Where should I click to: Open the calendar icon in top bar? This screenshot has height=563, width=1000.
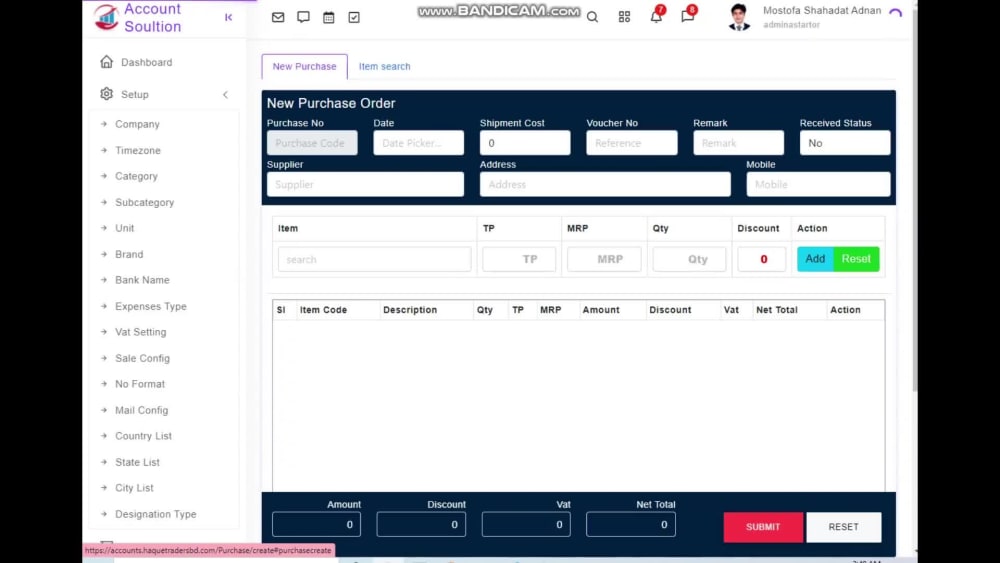328,17
